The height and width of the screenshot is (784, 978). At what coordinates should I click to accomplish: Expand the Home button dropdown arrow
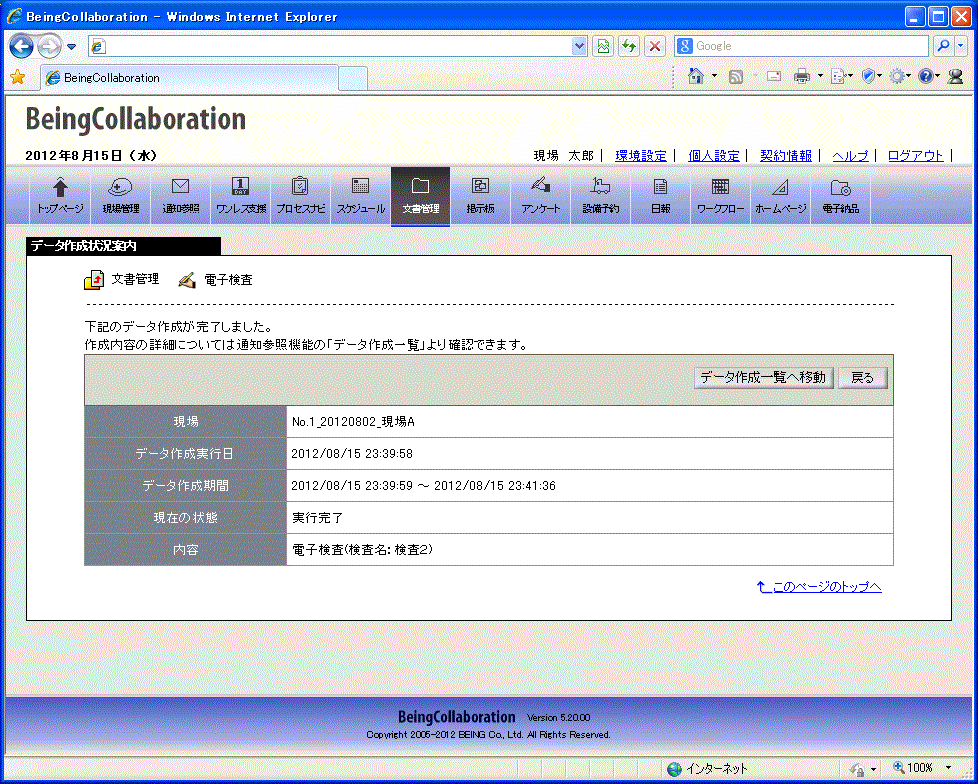pyautogui.click(x=714, y=76)
